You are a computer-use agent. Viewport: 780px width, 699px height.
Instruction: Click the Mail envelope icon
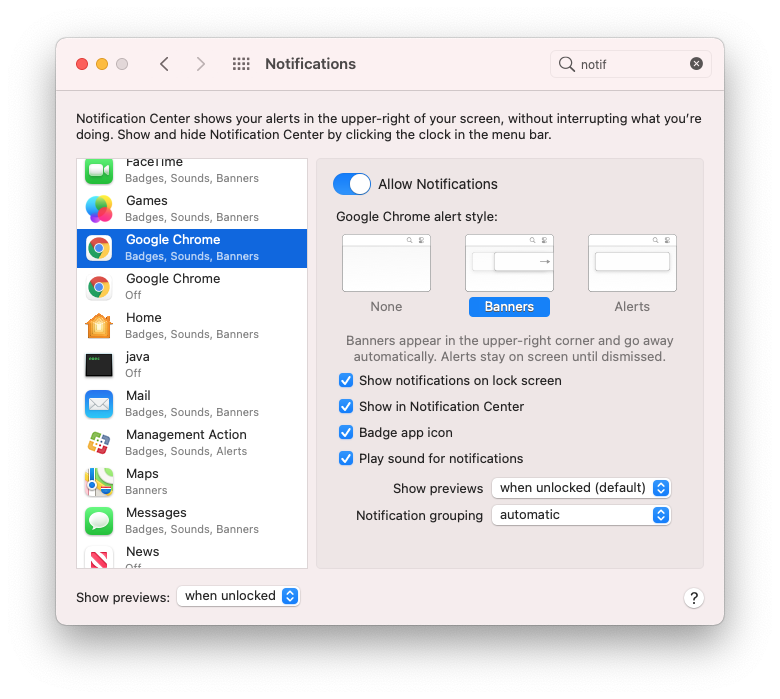(99, 404)
